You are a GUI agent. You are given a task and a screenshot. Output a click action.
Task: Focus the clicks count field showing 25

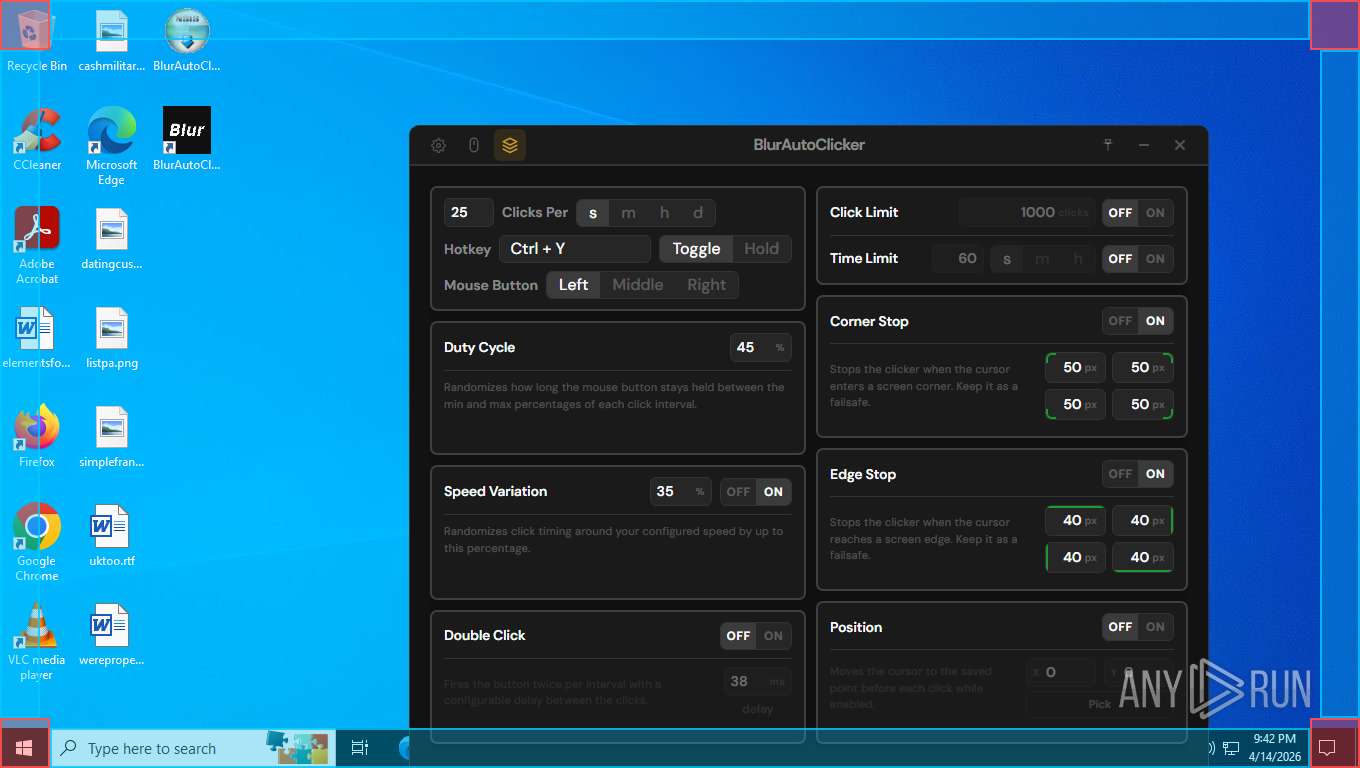[x=469, y=213]
